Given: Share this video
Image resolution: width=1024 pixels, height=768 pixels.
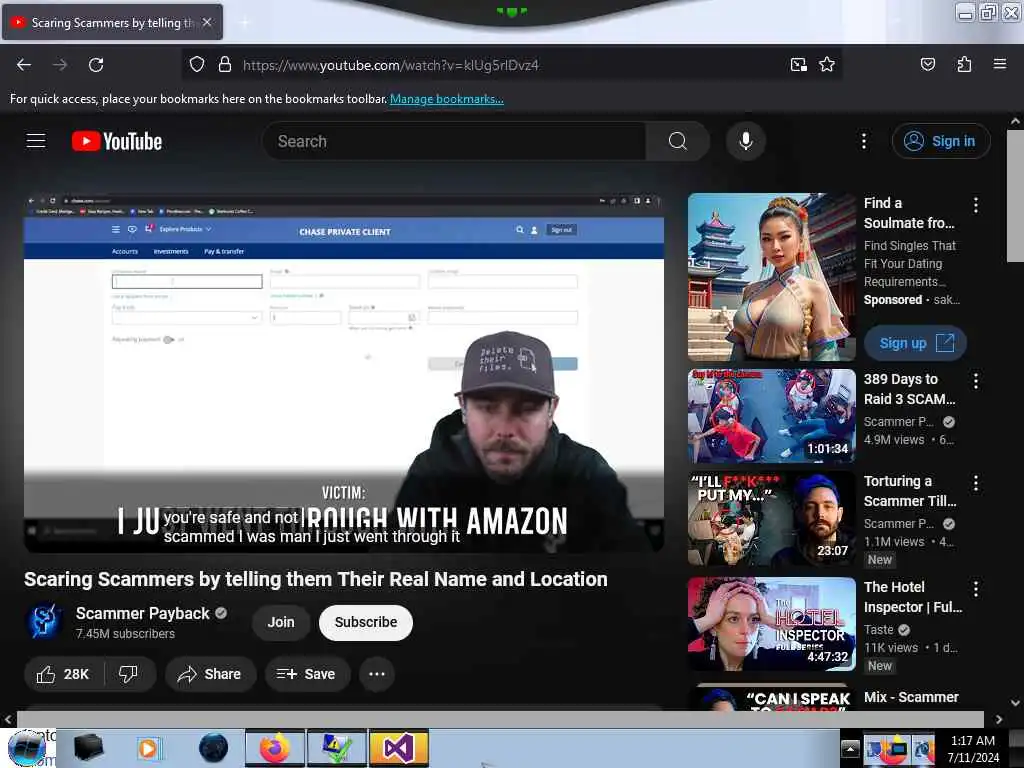Looking at the screenshot, I should coord(210,674).
